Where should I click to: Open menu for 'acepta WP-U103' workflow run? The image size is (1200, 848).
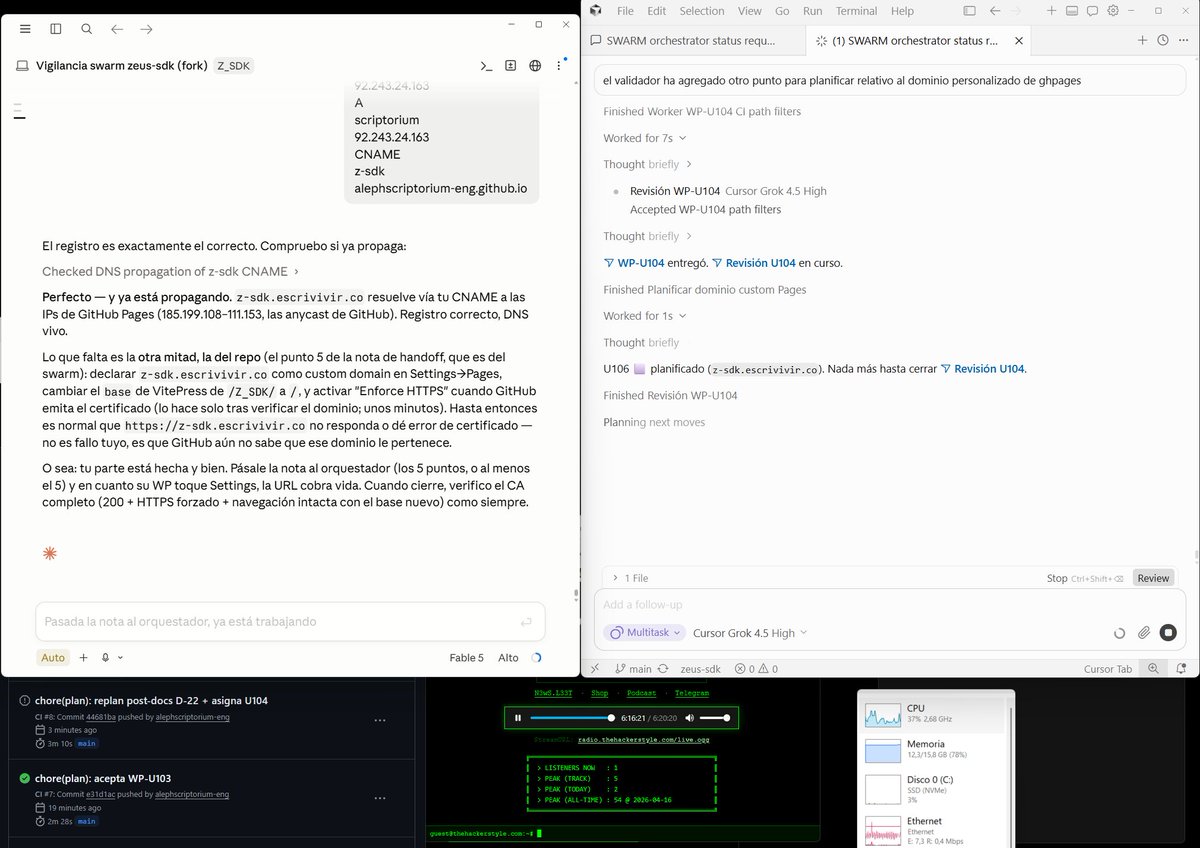[380, 798]
